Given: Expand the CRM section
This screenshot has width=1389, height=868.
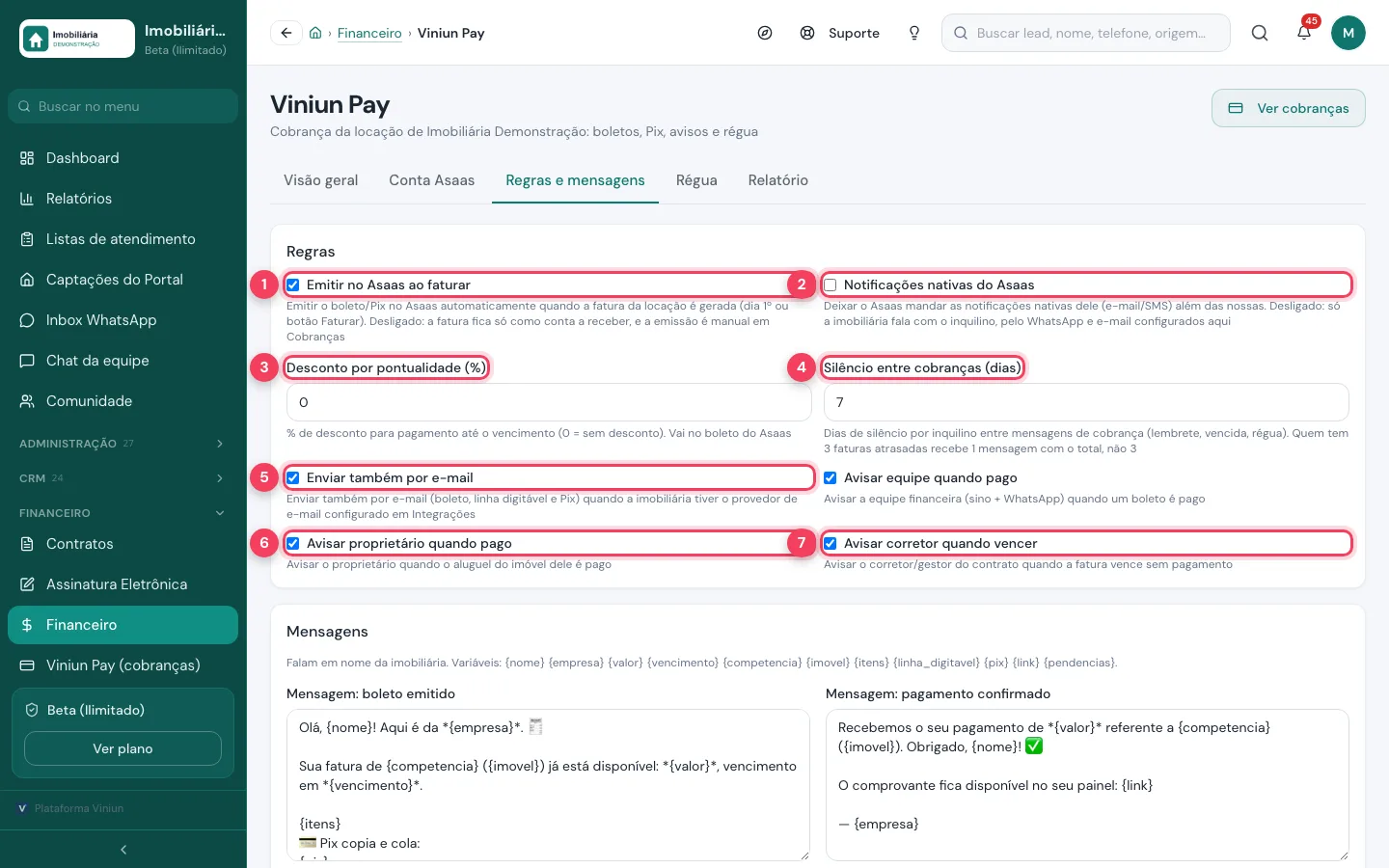Looking at the screenshot, I should pyautogui.click(x=123, y=478).
